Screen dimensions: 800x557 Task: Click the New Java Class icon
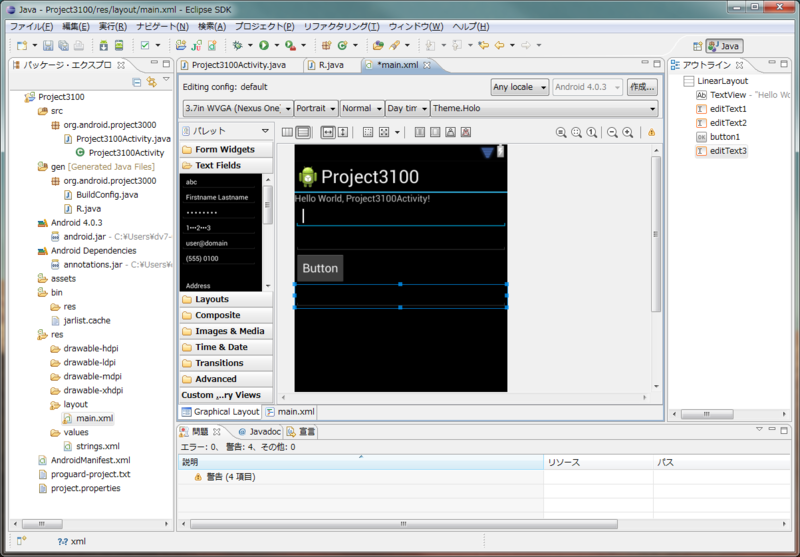click(342, 45)
